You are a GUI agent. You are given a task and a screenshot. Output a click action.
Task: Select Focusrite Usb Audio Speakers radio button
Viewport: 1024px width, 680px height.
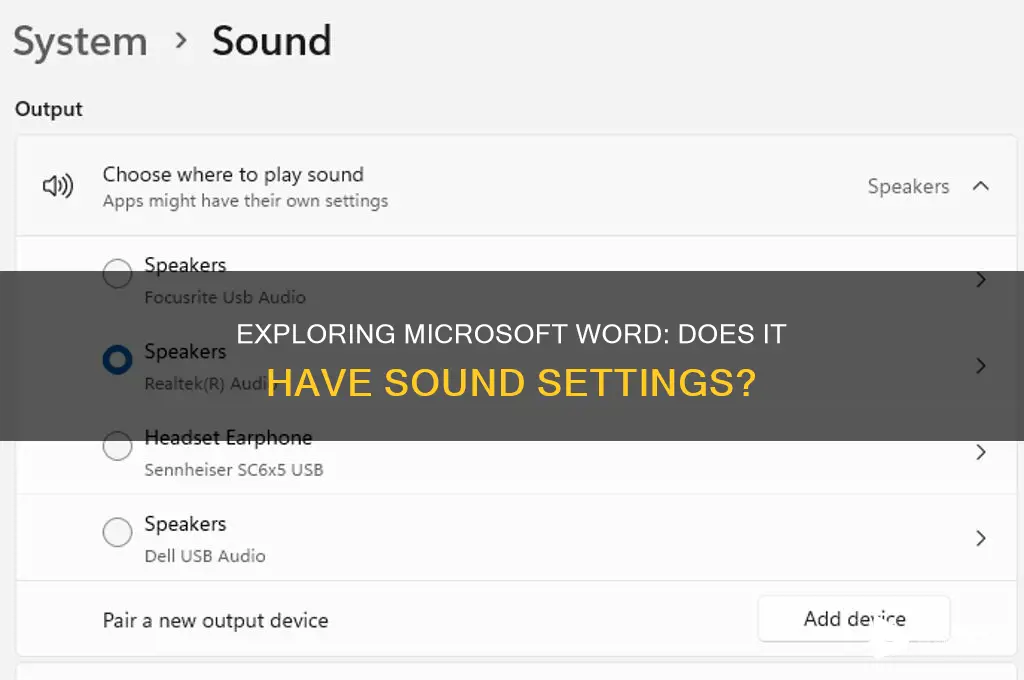(118, 274)
